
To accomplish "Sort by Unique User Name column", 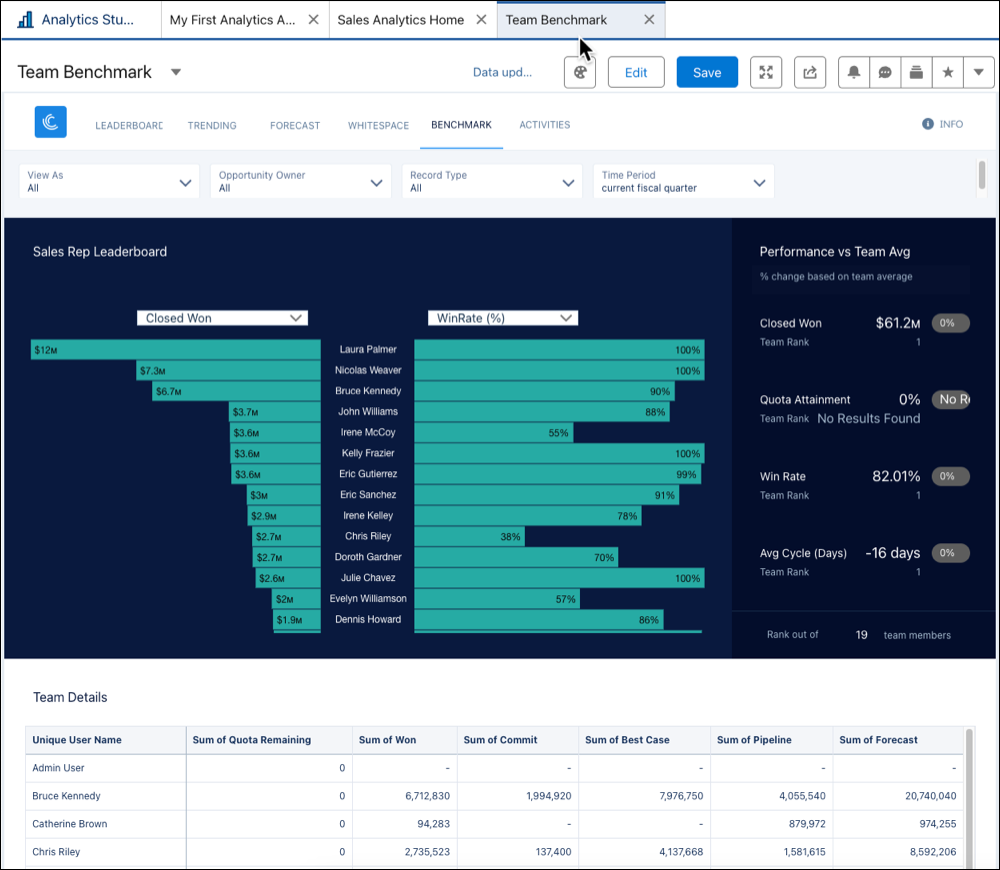I will [x=106, y=740].
